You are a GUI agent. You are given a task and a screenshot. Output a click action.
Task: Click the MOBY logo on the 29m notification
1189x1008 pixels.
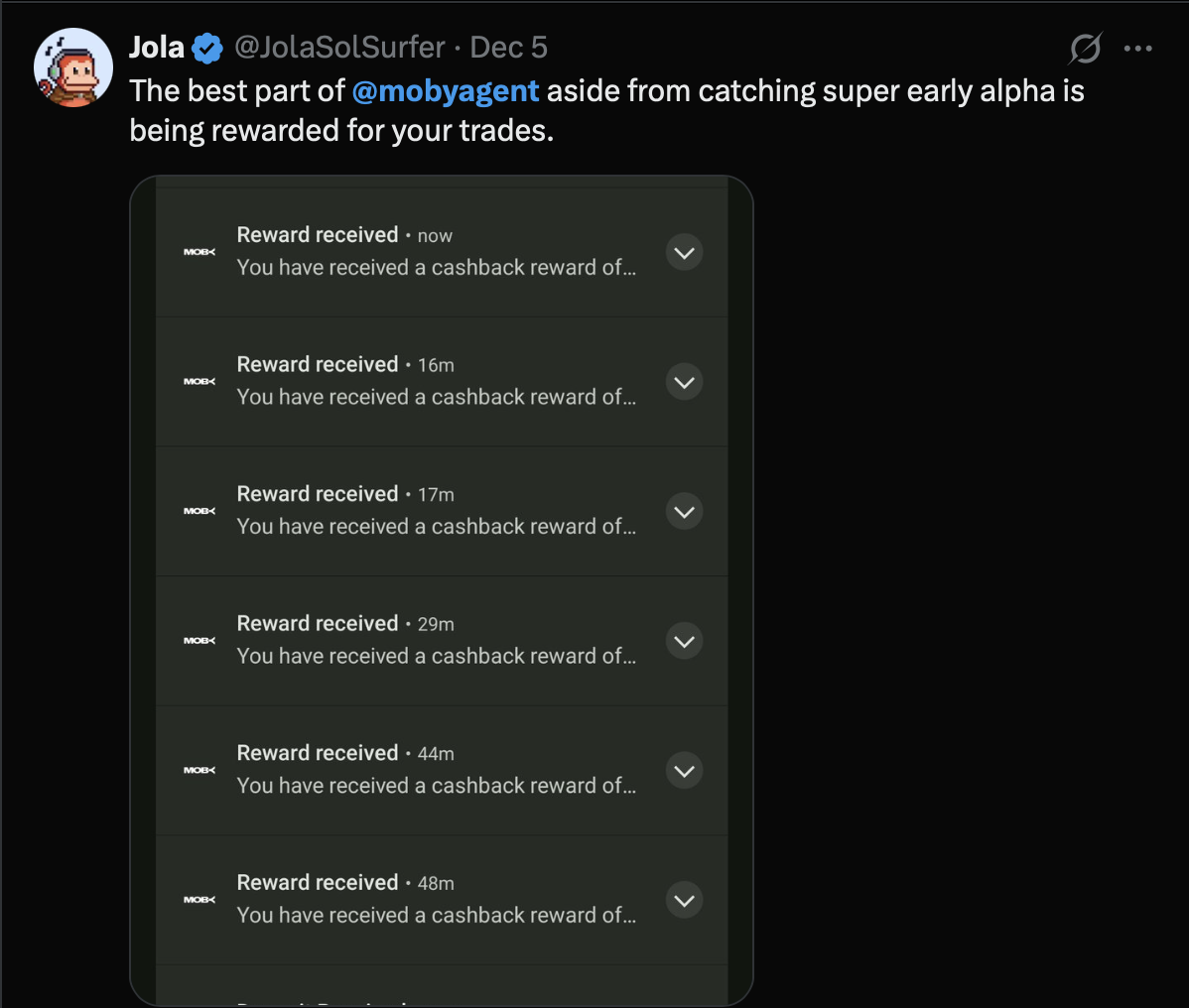(199, 641)
